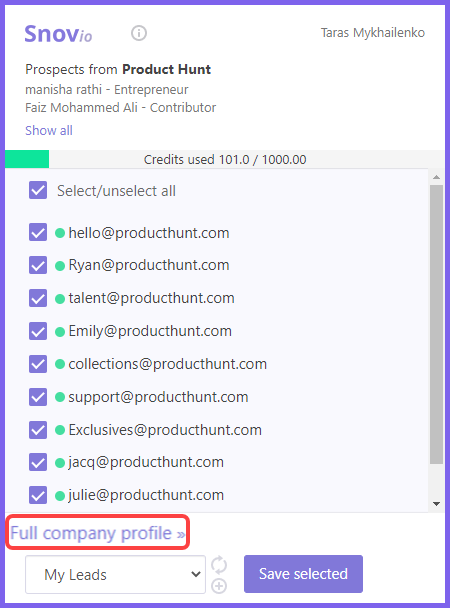Click the Faiz Mohammed Ali - Contributor prospect
Screen dimensions: 450x608
121,107
